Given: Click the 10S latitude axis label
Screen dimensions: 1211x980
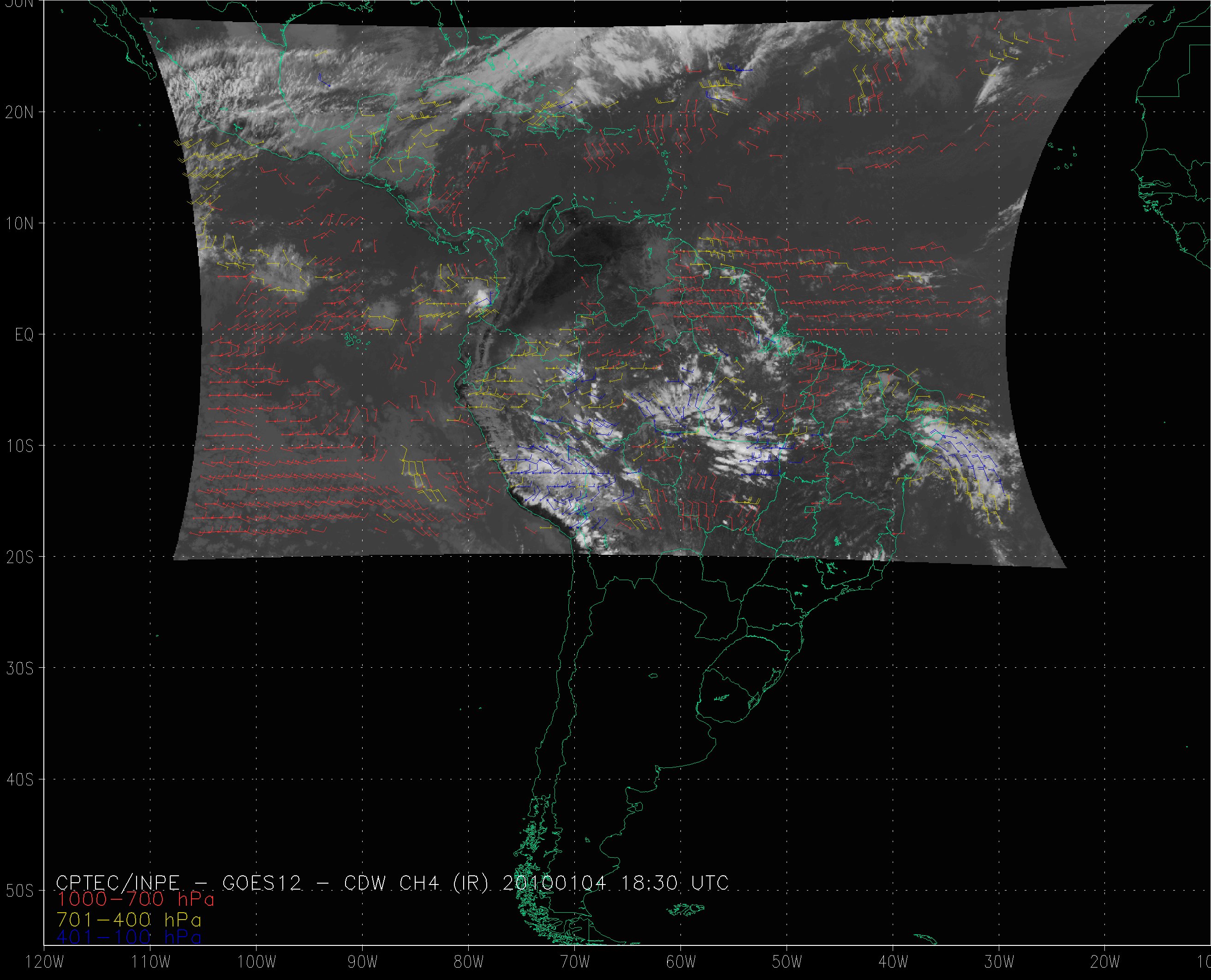Looking at the screenshot, I should pos(20,446).
